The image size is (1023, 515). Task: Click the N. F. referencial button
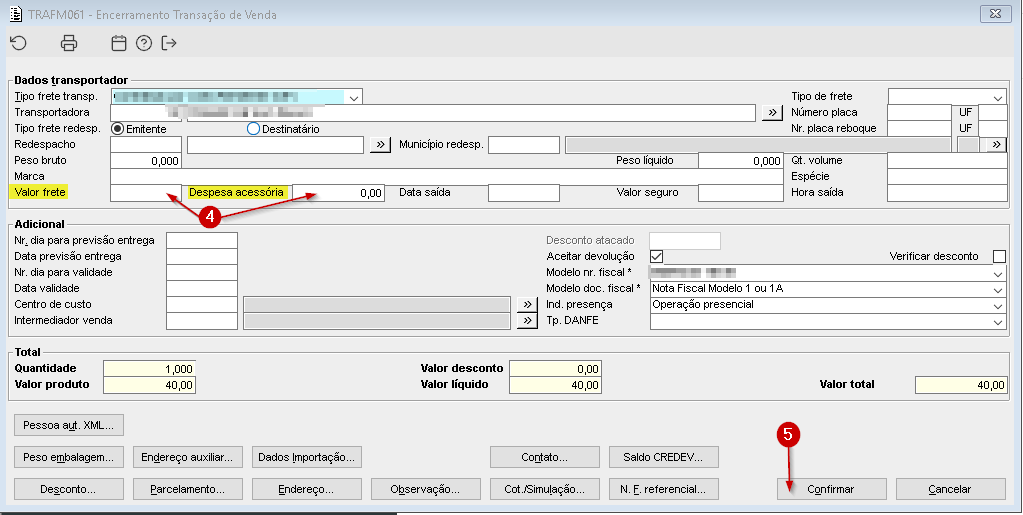[x=664, y=489]
